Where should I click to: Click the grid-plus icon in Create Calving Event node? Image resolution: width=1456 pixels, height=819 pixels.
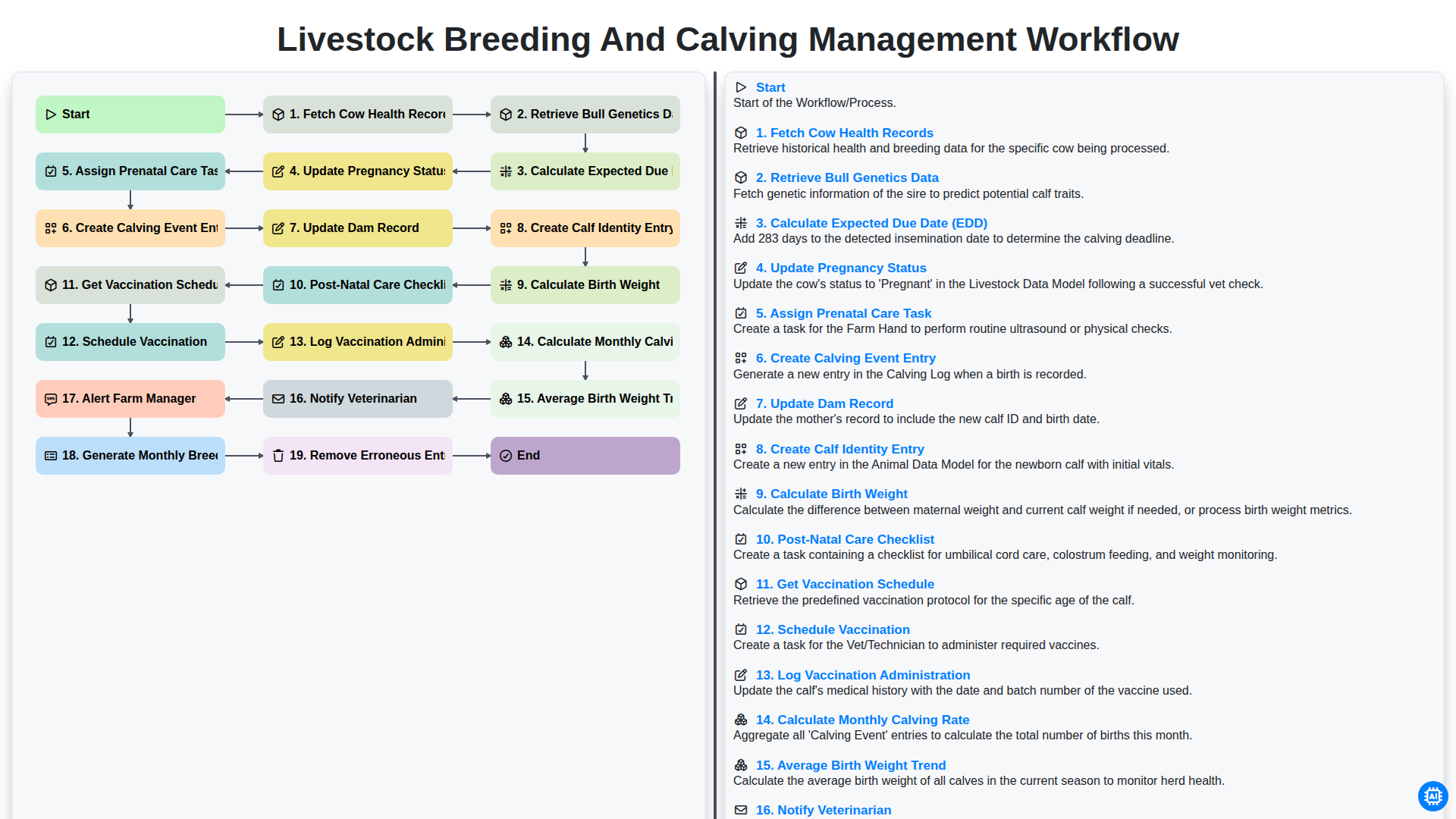[x=51, y=228]
